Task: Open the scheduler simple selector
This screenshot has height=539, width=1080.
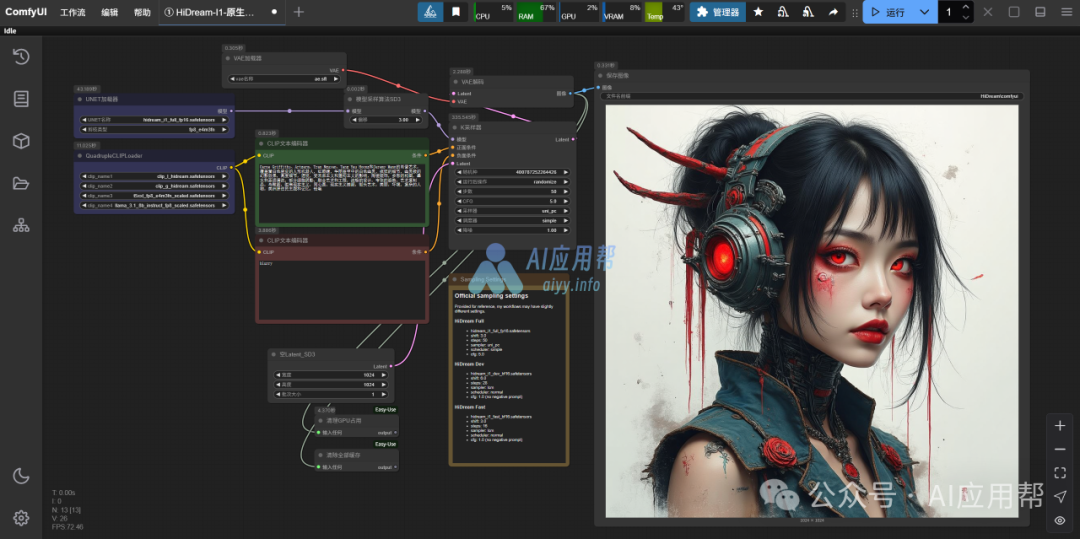Action: pos(512,220)
